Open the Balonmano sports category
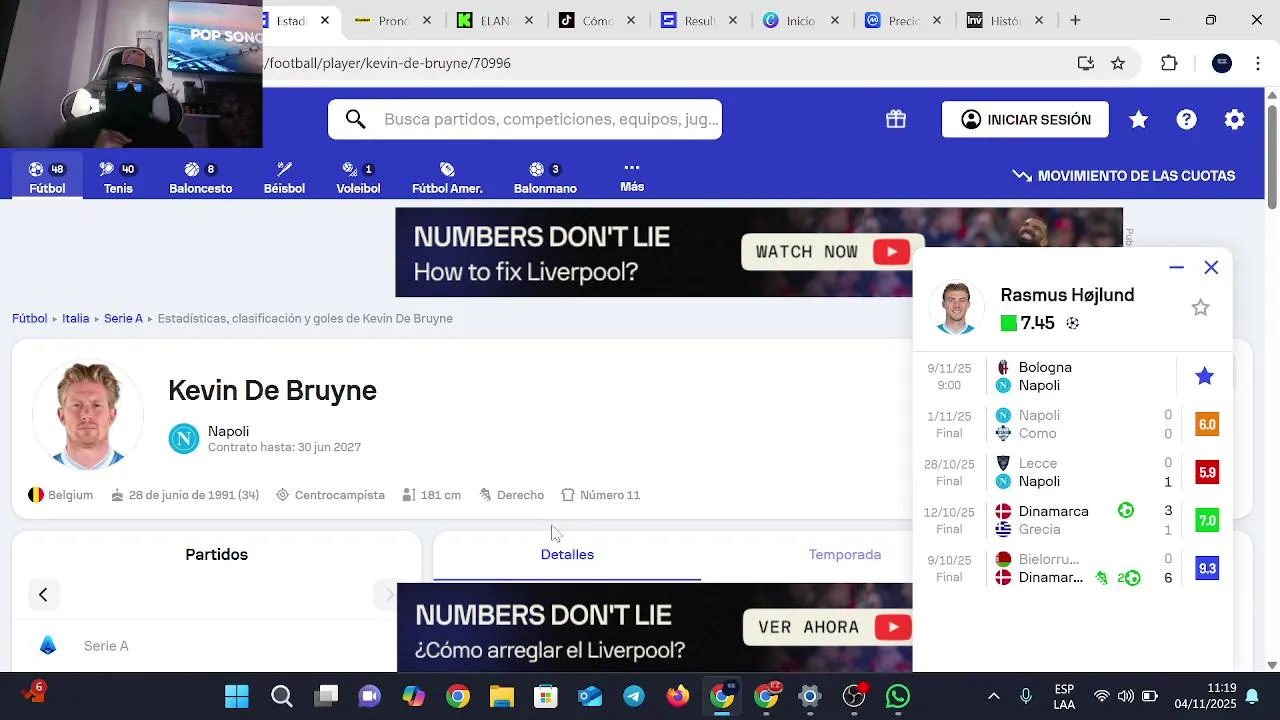Screen dimensions: 1280x720 545,178
